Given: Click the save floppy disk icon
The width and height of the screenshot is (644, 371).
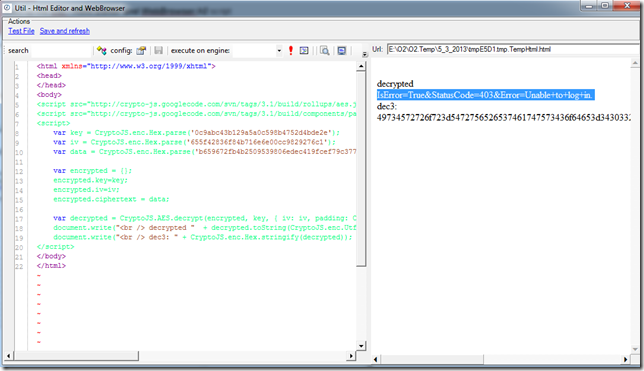Looking at the screenshot, I should point(159,51).
